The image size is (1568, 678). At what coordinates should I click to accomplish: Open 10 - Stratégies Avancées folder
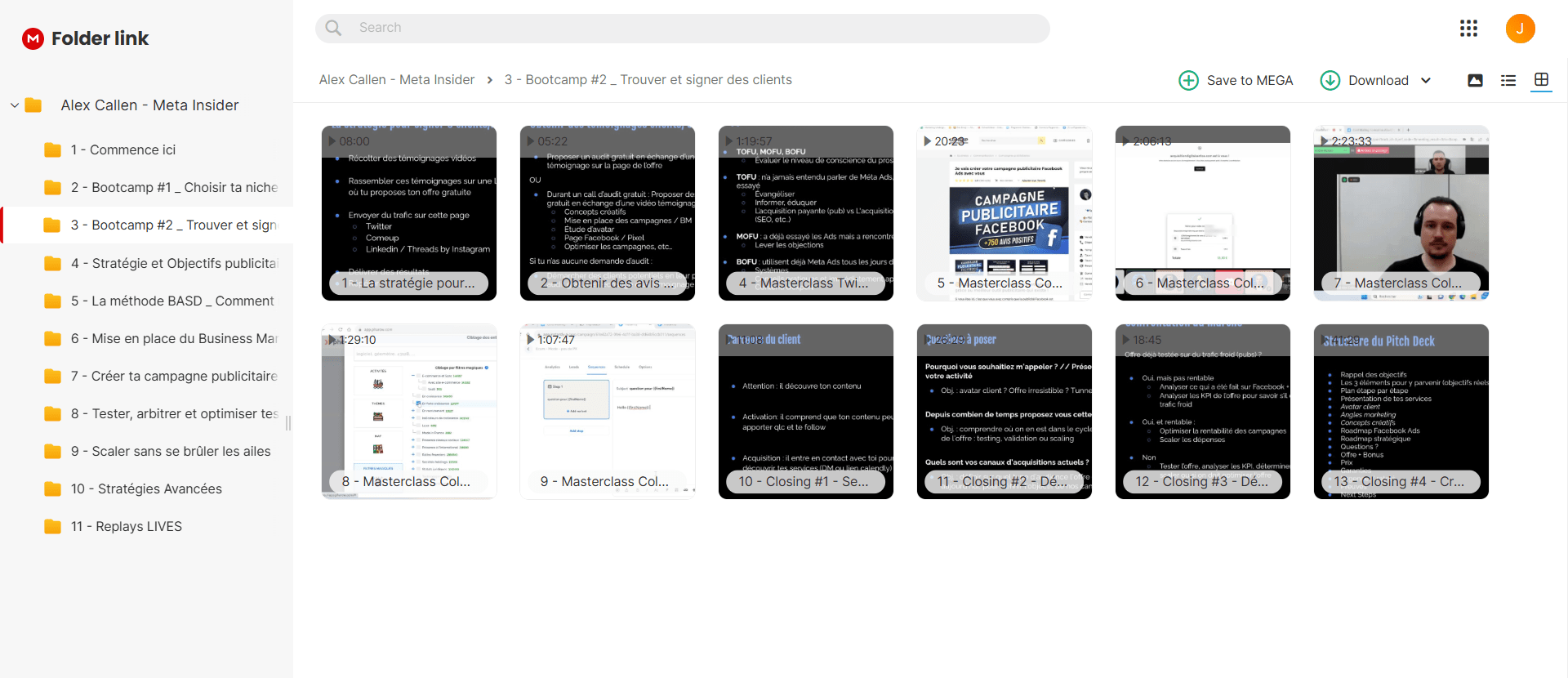[147, 488]
